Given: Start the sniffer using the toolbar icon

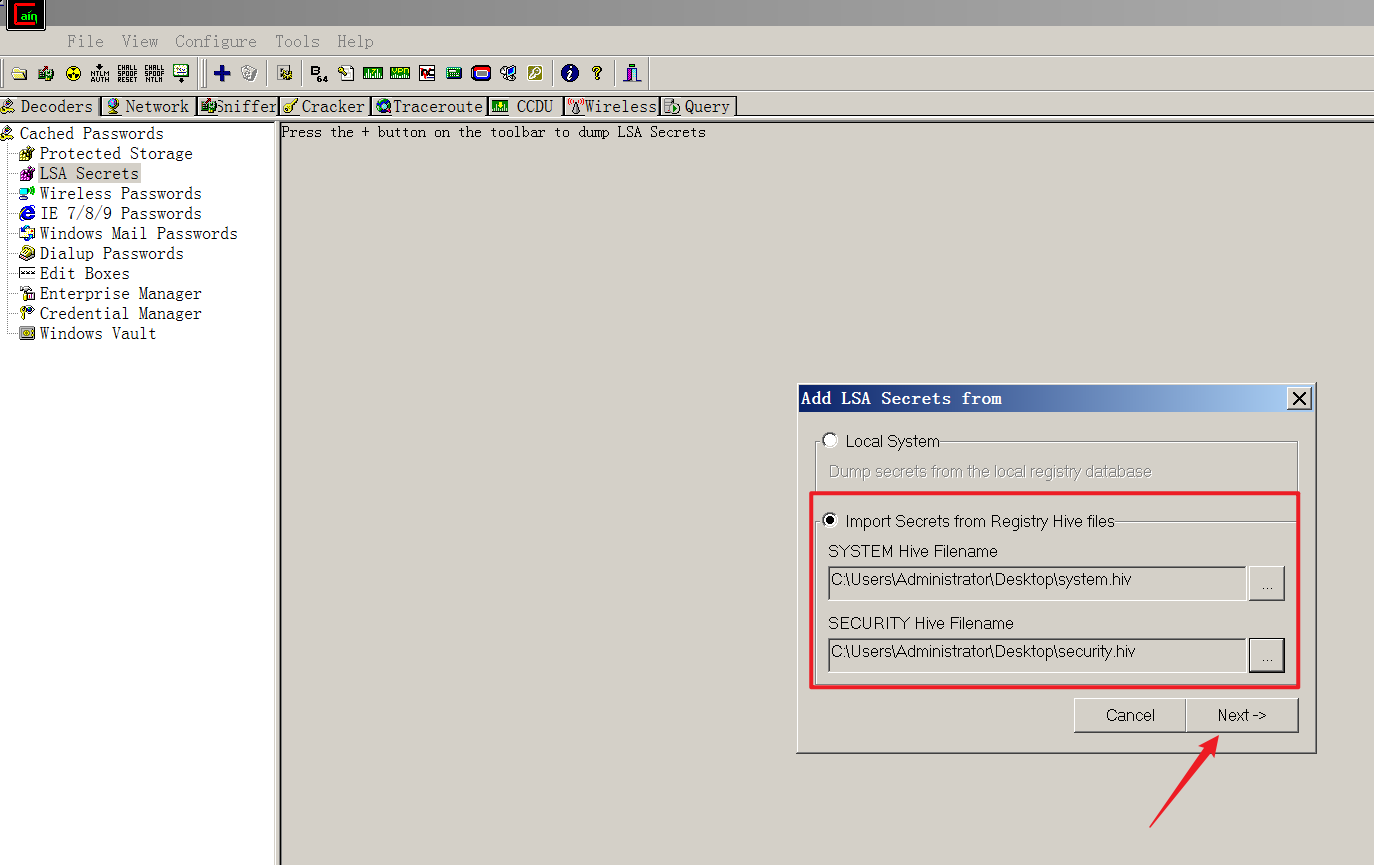Looking at the screenshot, I should click(x=46, y=73).
